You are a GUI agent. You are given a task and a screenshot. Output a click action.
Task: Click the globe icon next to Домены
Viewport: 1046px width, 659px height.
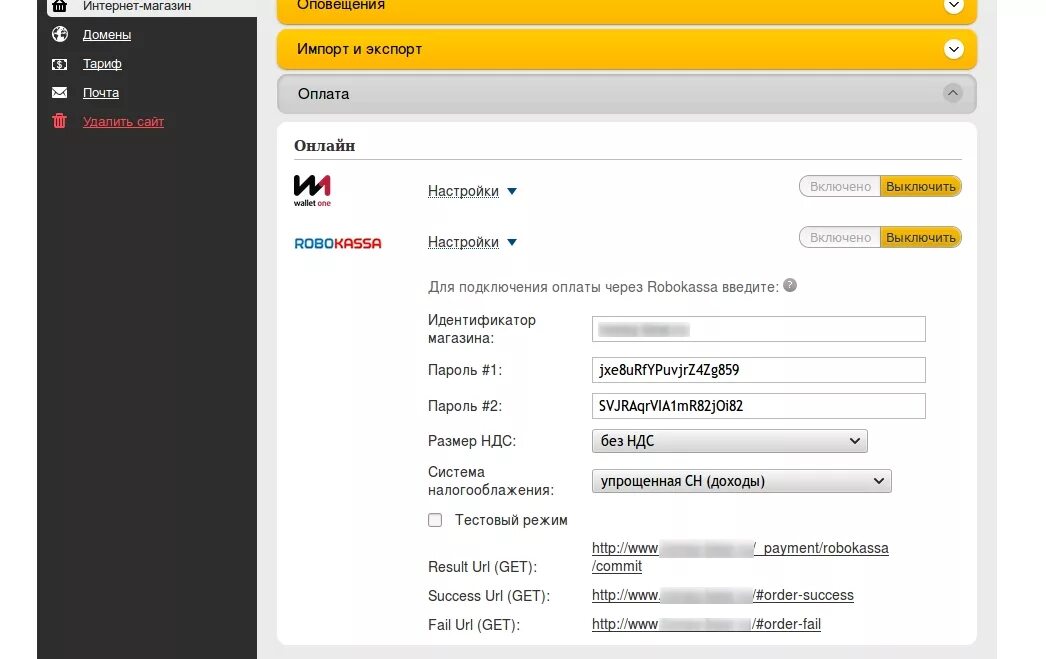tap(60, 34)
